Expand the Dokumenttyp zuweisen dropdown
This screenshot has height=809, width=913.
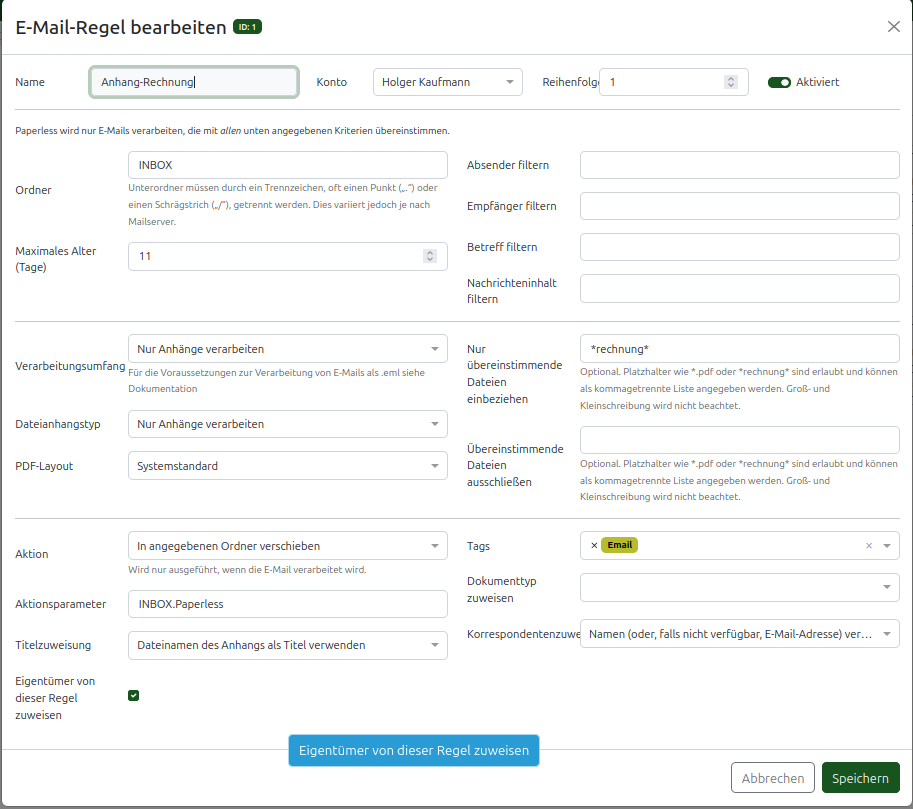pyautogui.click(x=739, y=587)
